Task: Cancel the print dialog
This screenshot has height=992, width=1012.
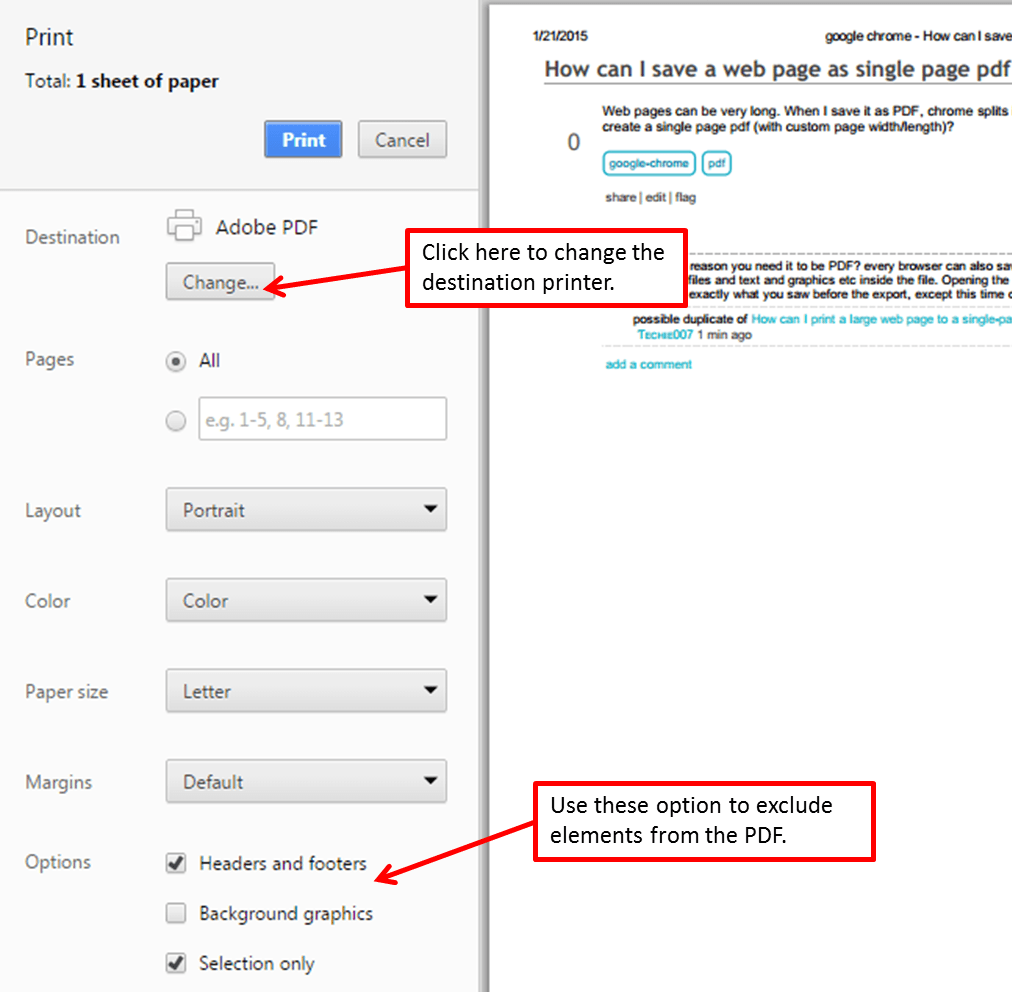Action: click(x=402, y=140)
